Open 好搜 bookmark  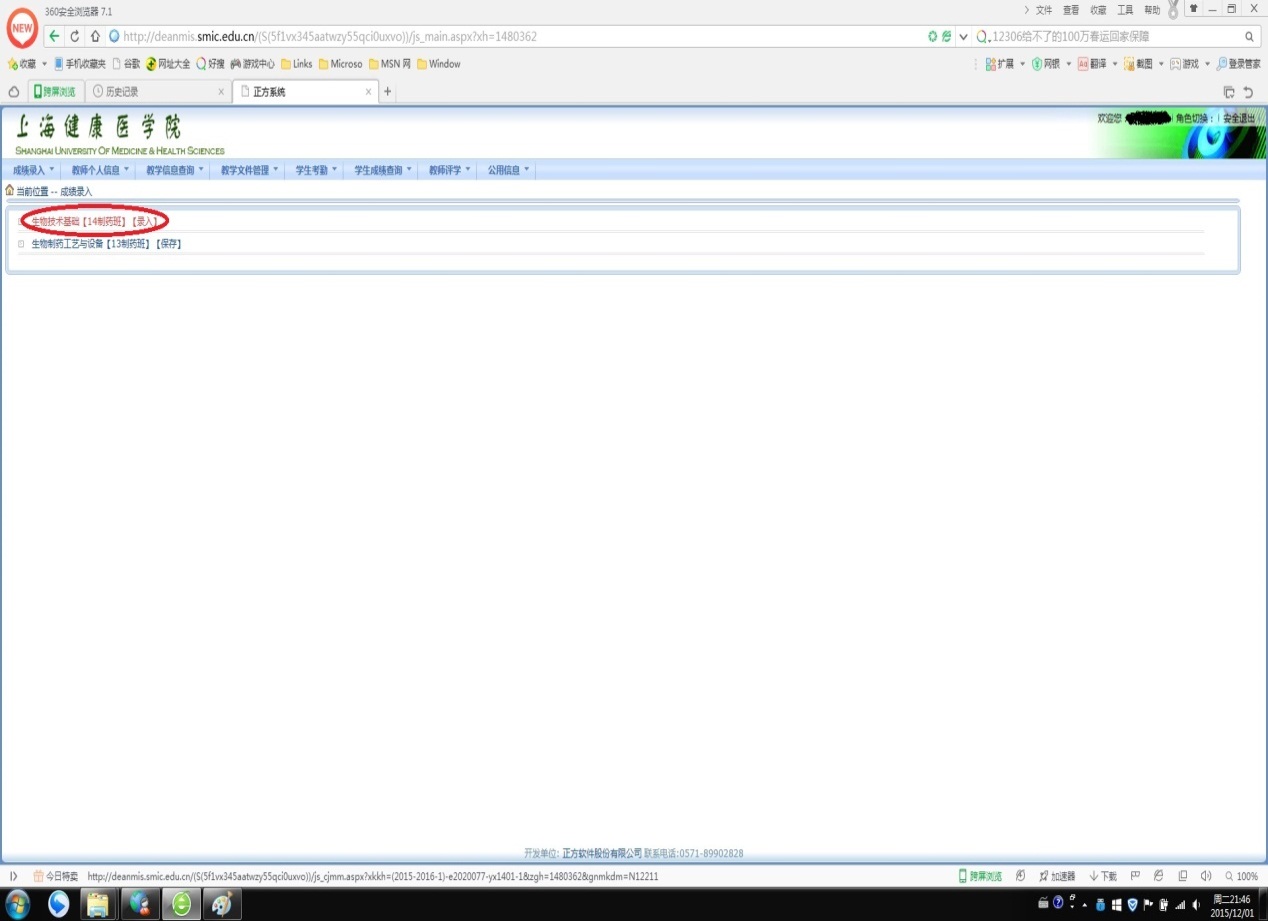point(211,64)
